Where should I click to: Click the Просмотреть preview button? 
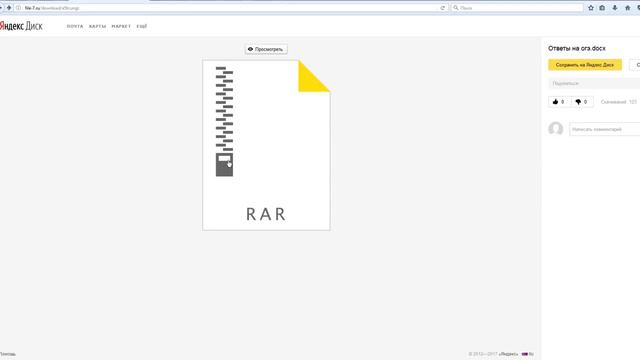coord(266,49)
